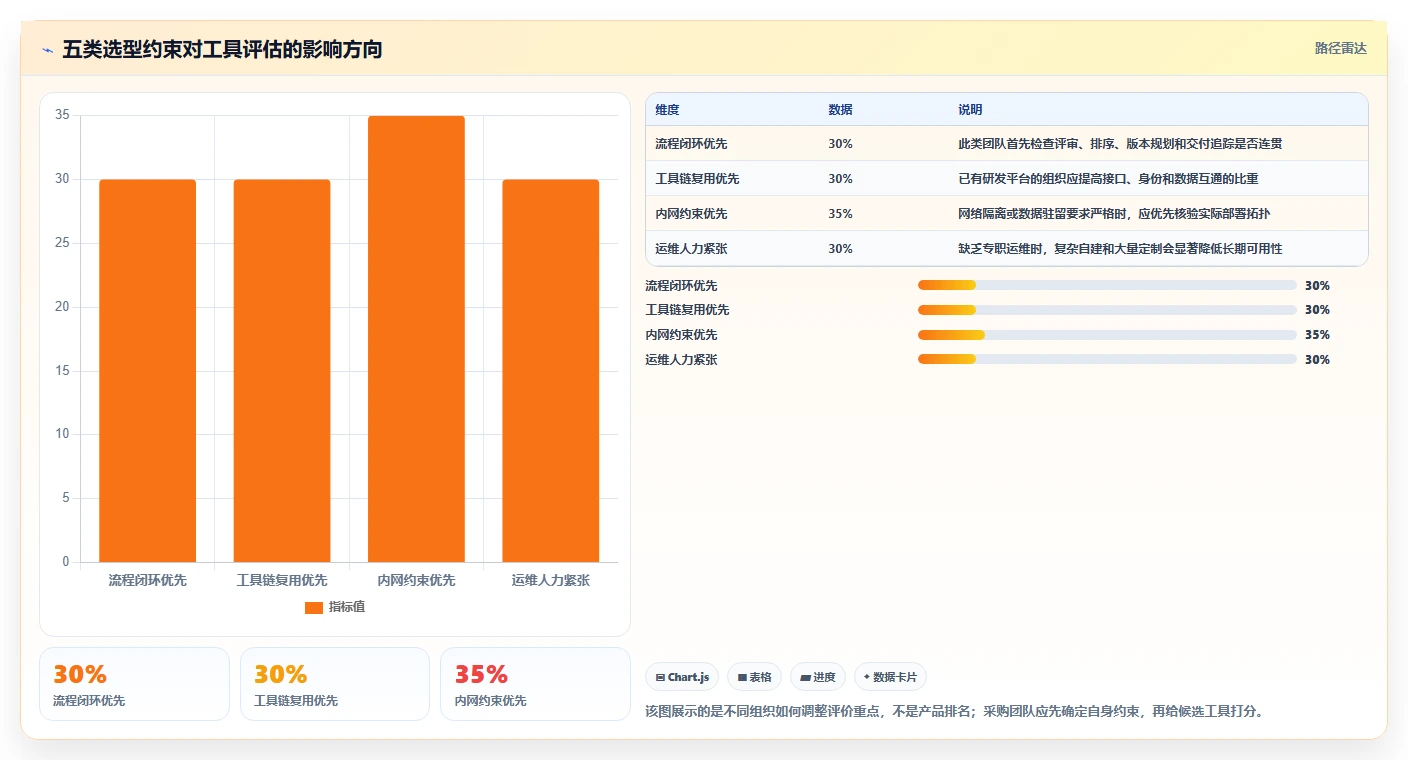Click the 工具链复用优先 bar in the chart
The height and width of the screenshot is (760, 1408).
[x=282, y=371]
